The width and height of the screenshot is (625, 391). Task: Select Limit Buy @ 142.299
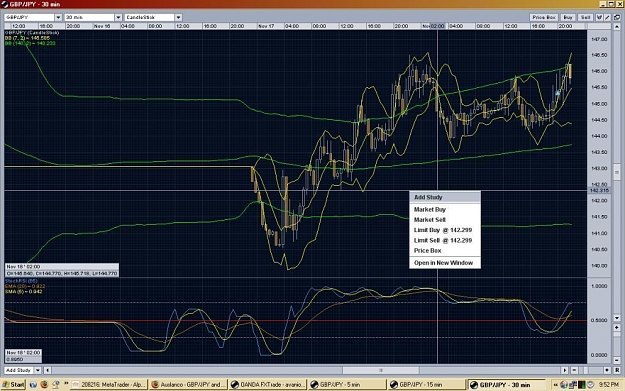[x=445, y=230]
